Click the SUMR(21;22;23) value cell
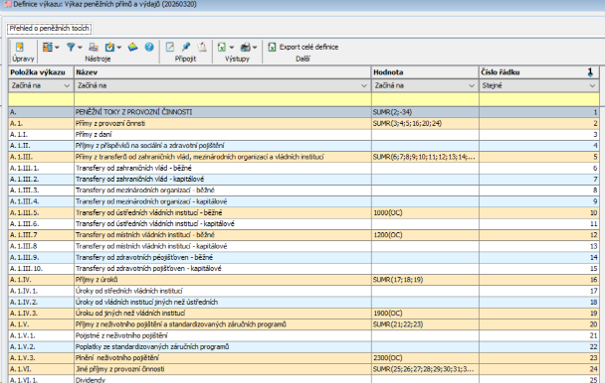Image resolution: width=605 pixels, height=383 pixels. [x=425, y=324]
